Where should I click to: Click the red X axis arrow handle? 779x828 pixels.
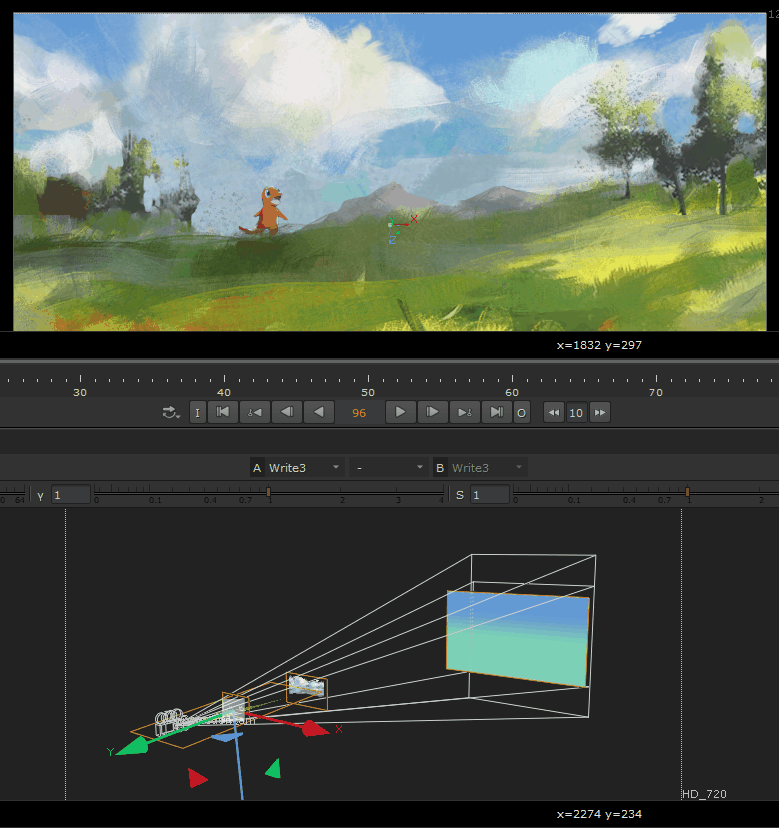coord(315,729)
